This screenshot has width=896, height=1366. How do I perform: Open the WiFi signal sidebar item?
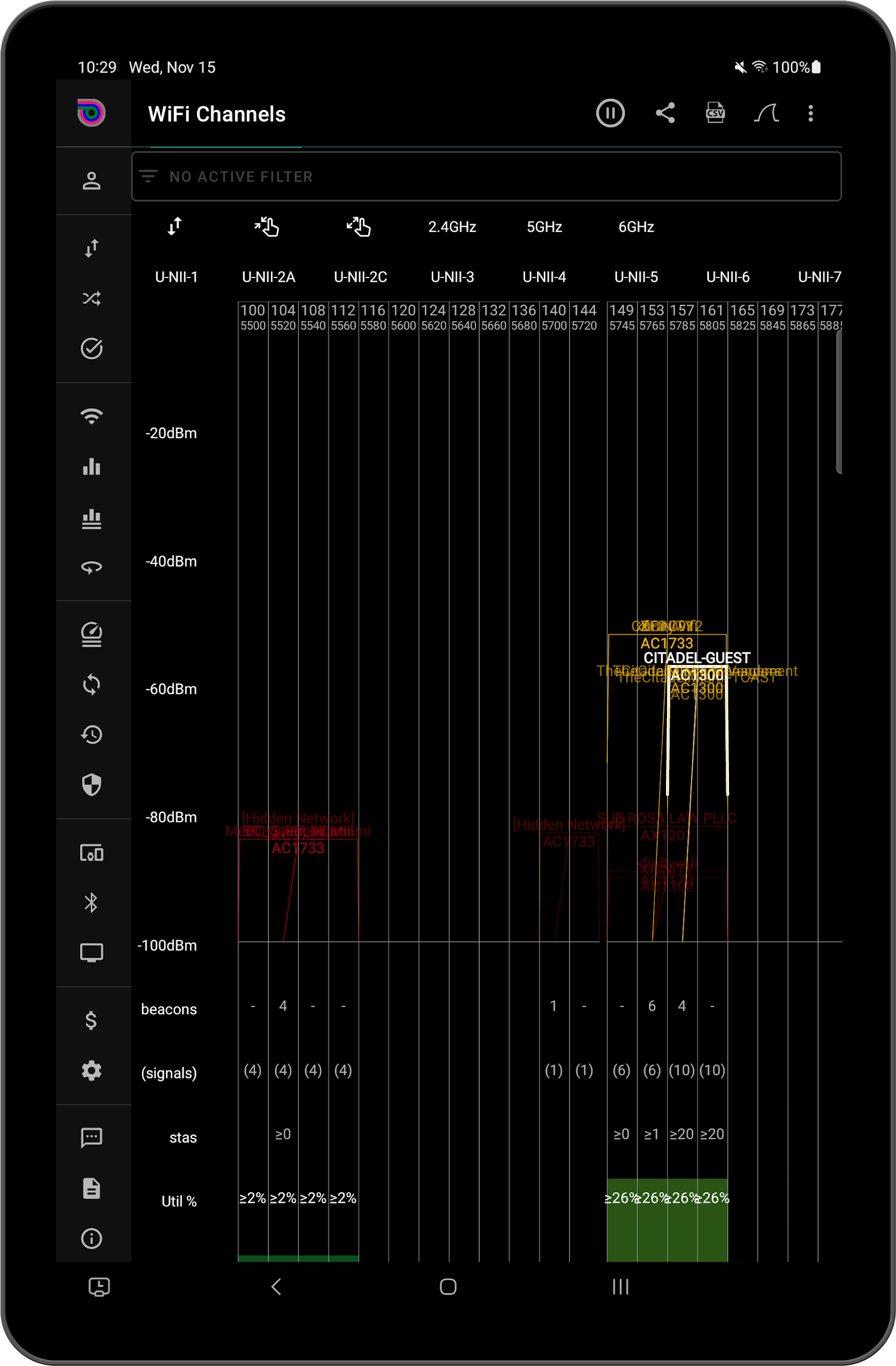click(x=91, y=416)
